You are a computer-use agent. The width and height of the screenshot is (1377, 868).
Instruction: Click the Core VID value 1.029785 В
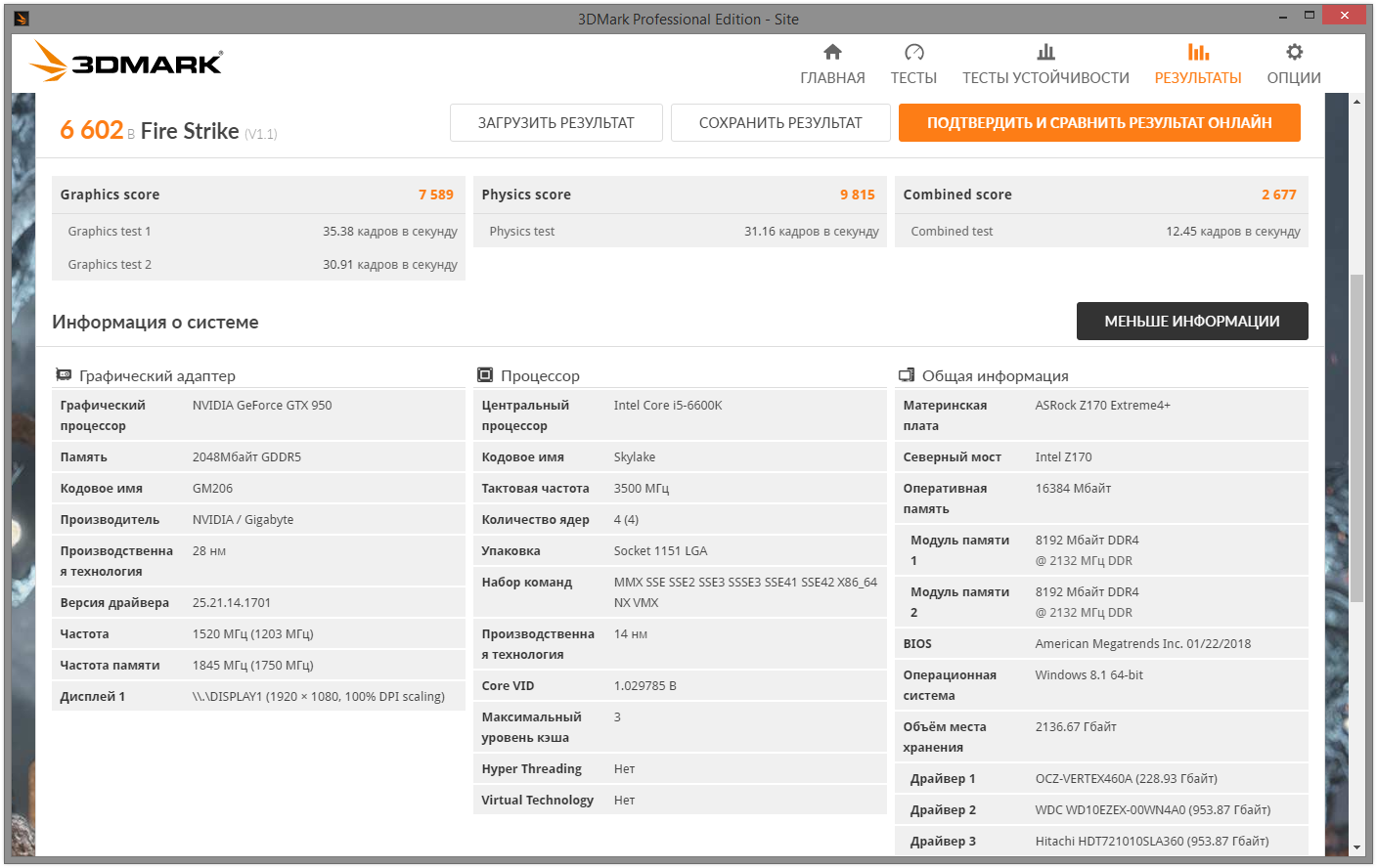[645, 686]
